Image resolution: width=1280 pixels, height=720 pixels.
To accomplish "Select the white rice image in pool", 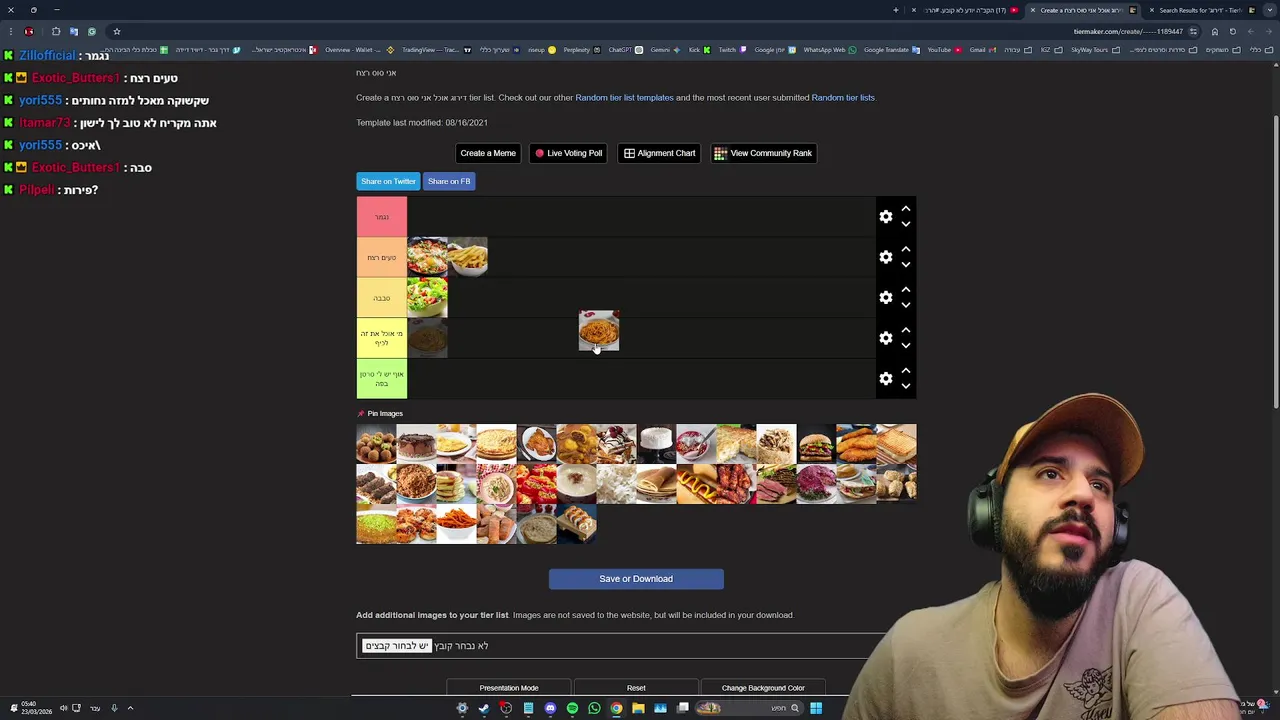I will pos(616,484).
